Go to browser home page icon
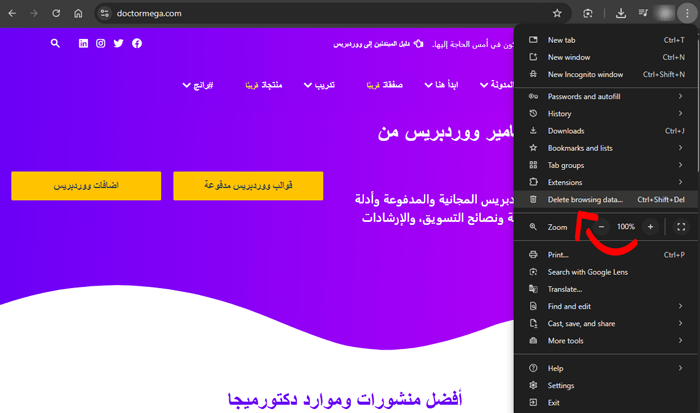The image size is (700, 413). (78, 13)
